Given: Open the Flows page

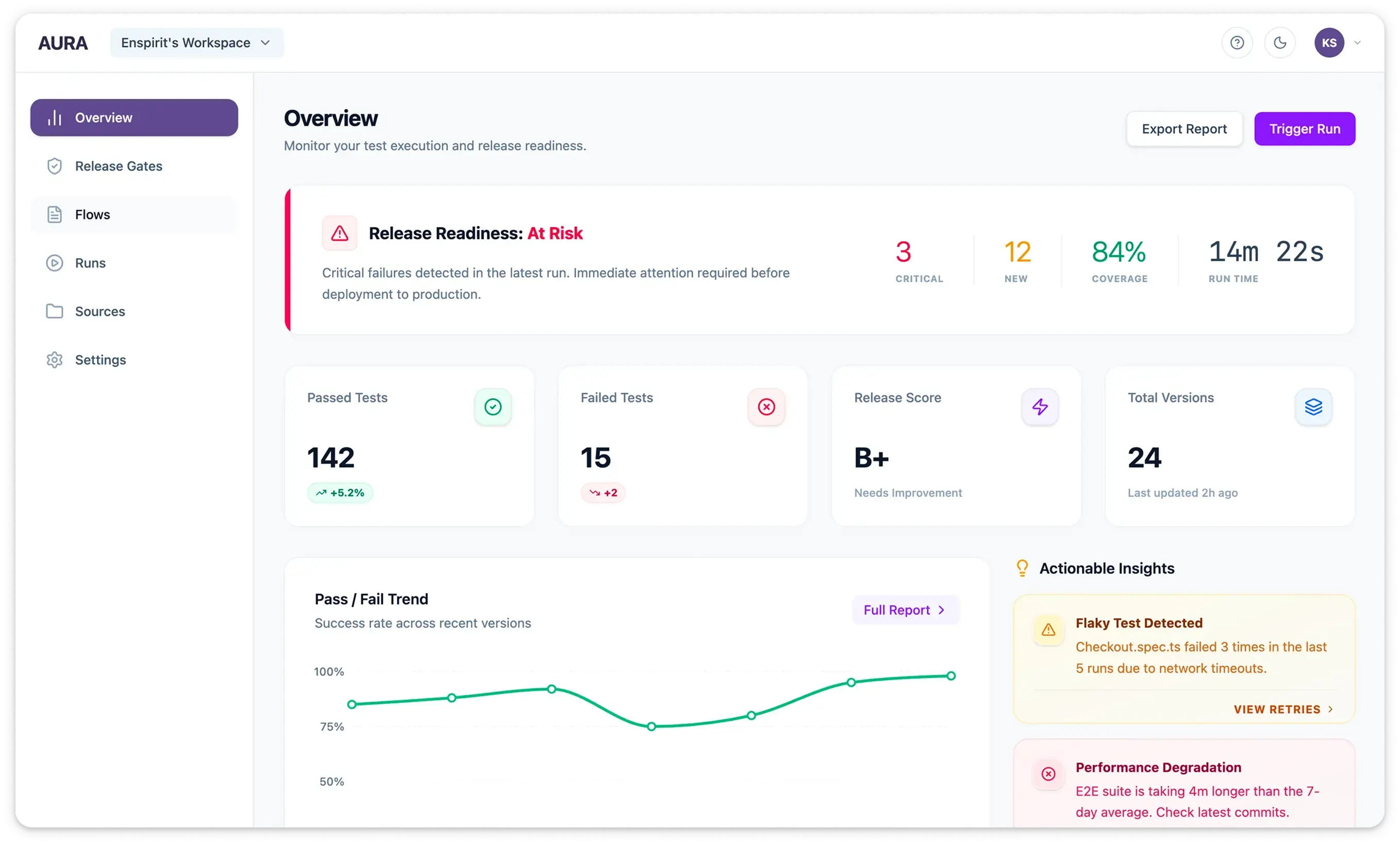Looking at the screenshot, I should [92, 215].
